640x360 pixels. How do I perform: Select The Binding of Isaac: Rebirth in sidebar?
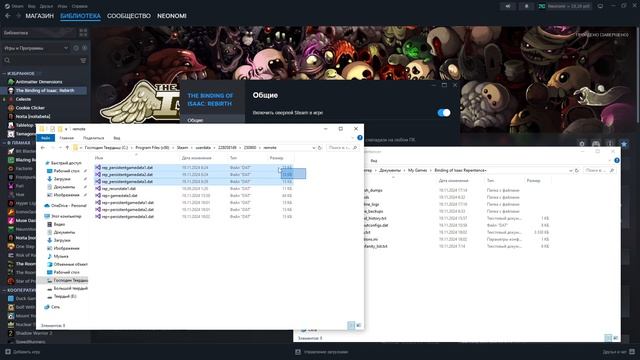pos(44,91)
